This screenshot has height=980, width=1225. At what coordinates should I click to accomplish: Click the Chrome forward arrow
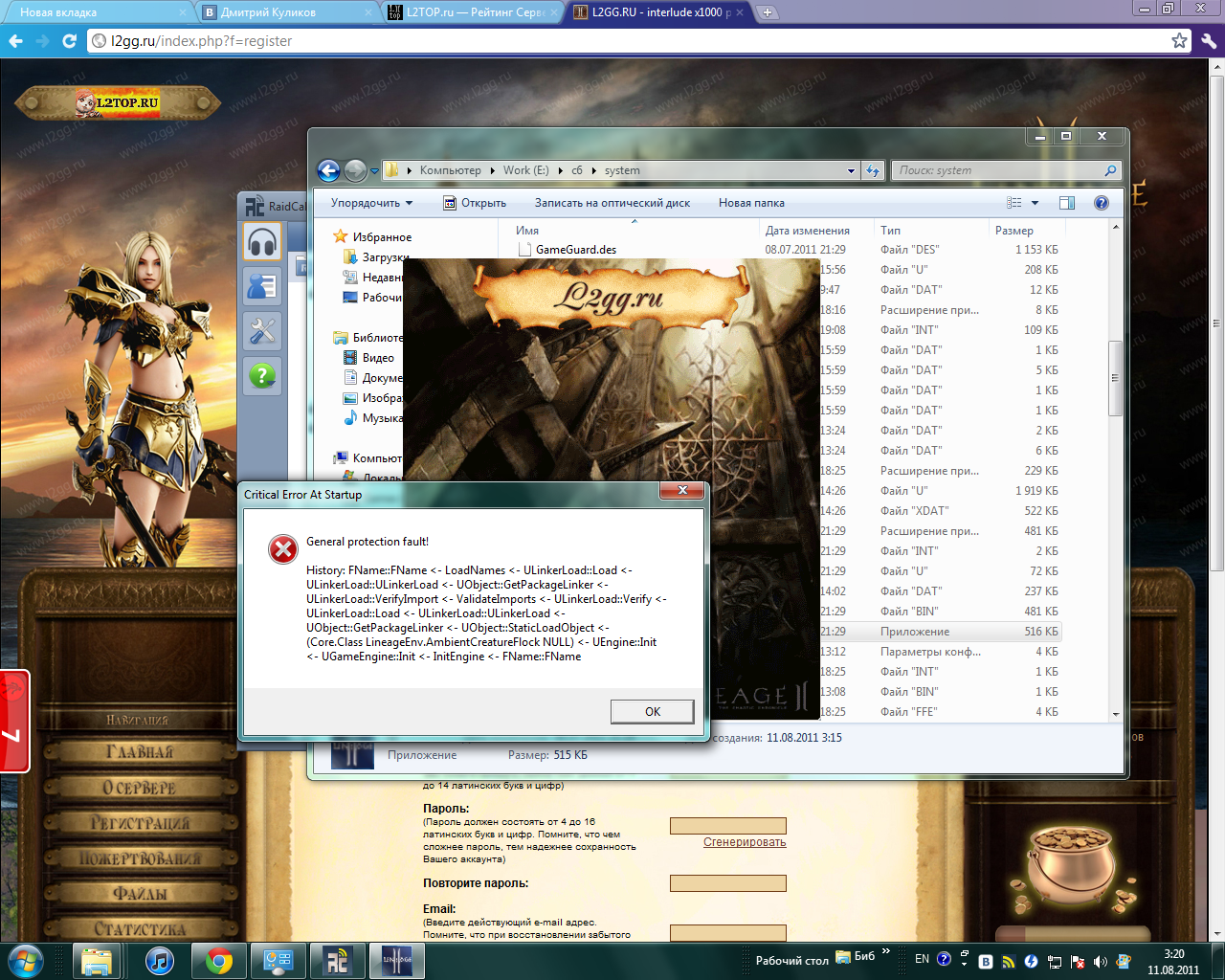point(42,41)
